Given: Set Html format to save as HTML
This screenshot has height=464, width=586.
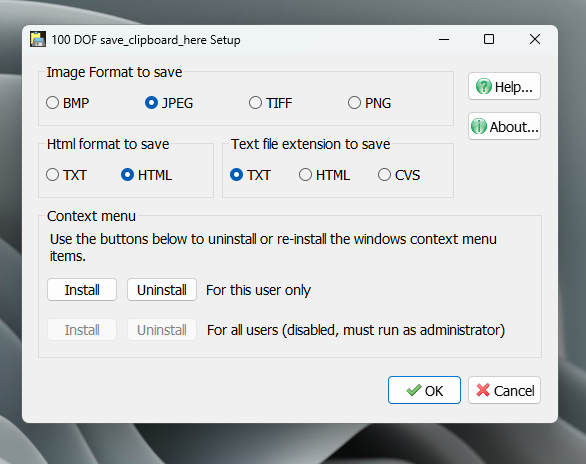Looking at the screenshot, I should coord(146,175).
